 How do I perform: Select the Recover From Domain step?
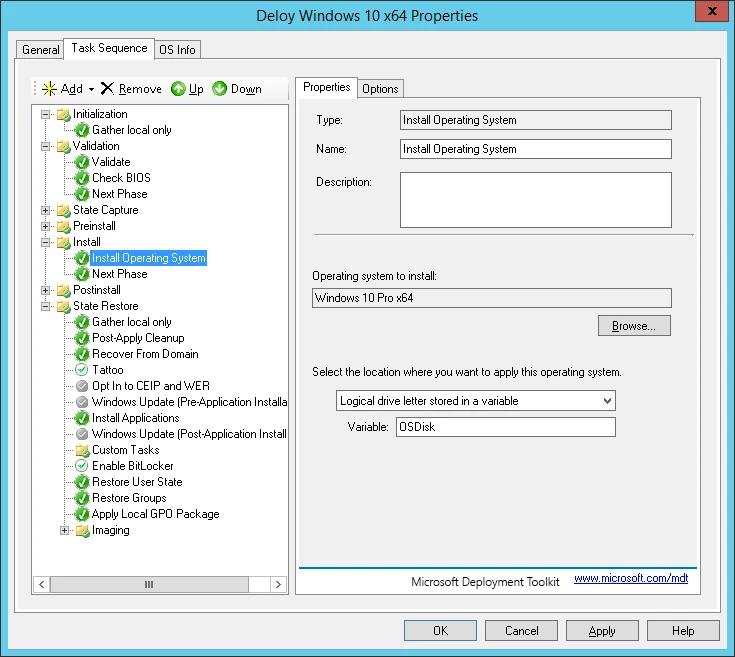(145, 354)
